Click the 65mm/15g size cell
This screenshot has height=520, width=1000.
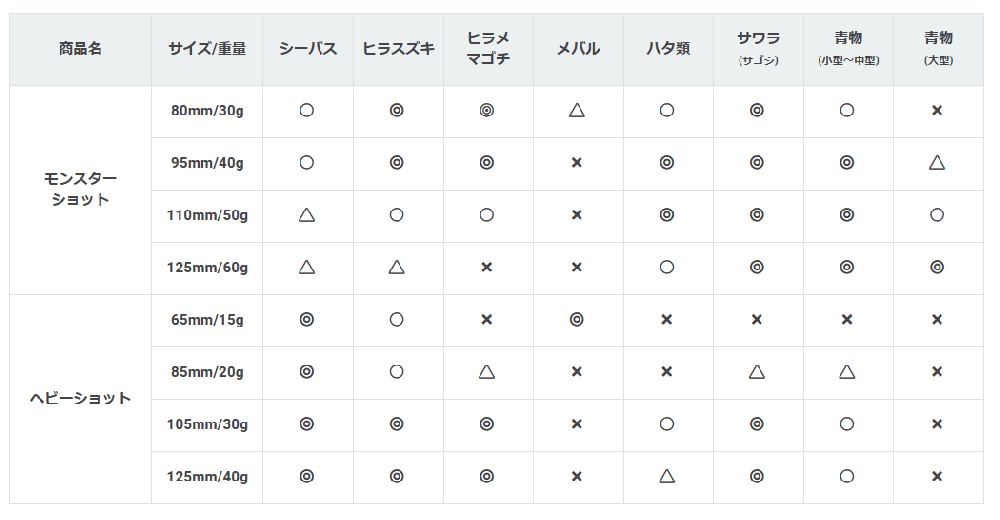(x=207, y=320)
